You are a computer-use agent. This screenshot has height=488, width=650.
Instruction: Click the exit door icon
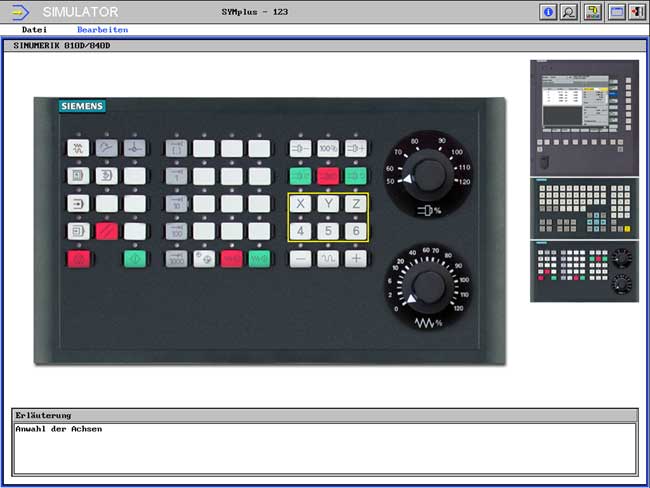click(636, 12)
